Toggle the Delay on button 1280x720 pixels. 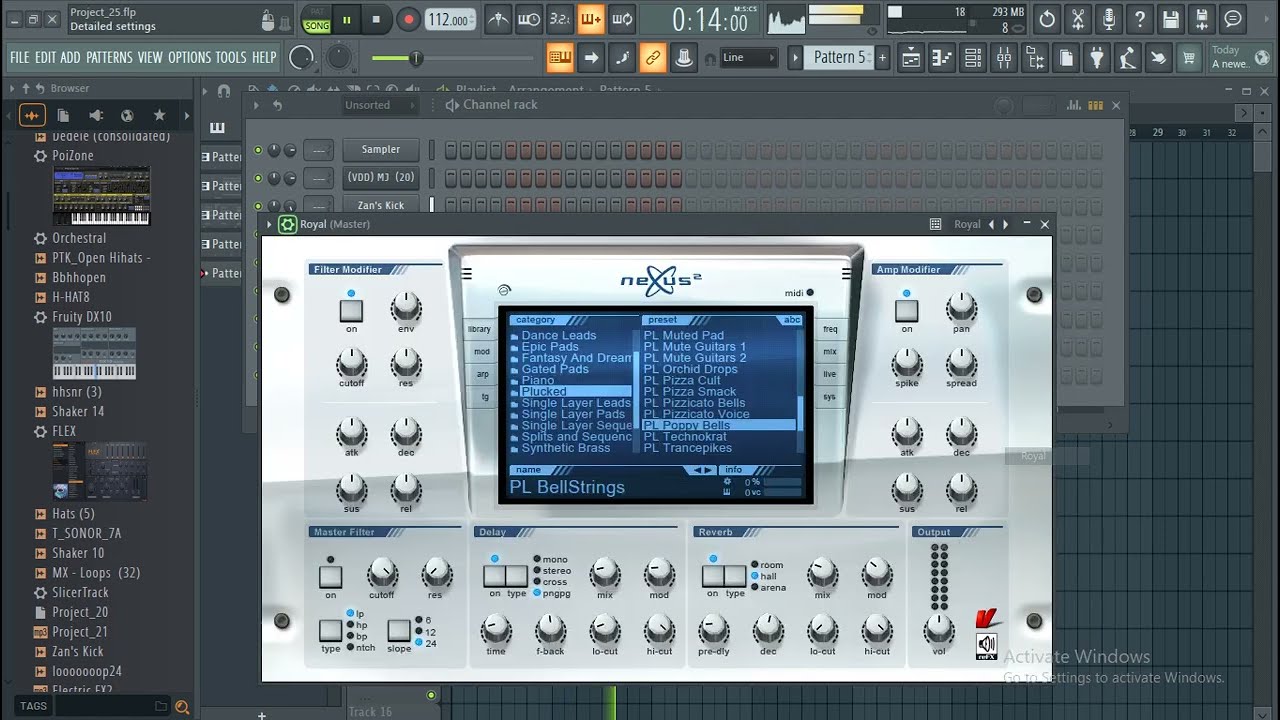click(494, 576)
